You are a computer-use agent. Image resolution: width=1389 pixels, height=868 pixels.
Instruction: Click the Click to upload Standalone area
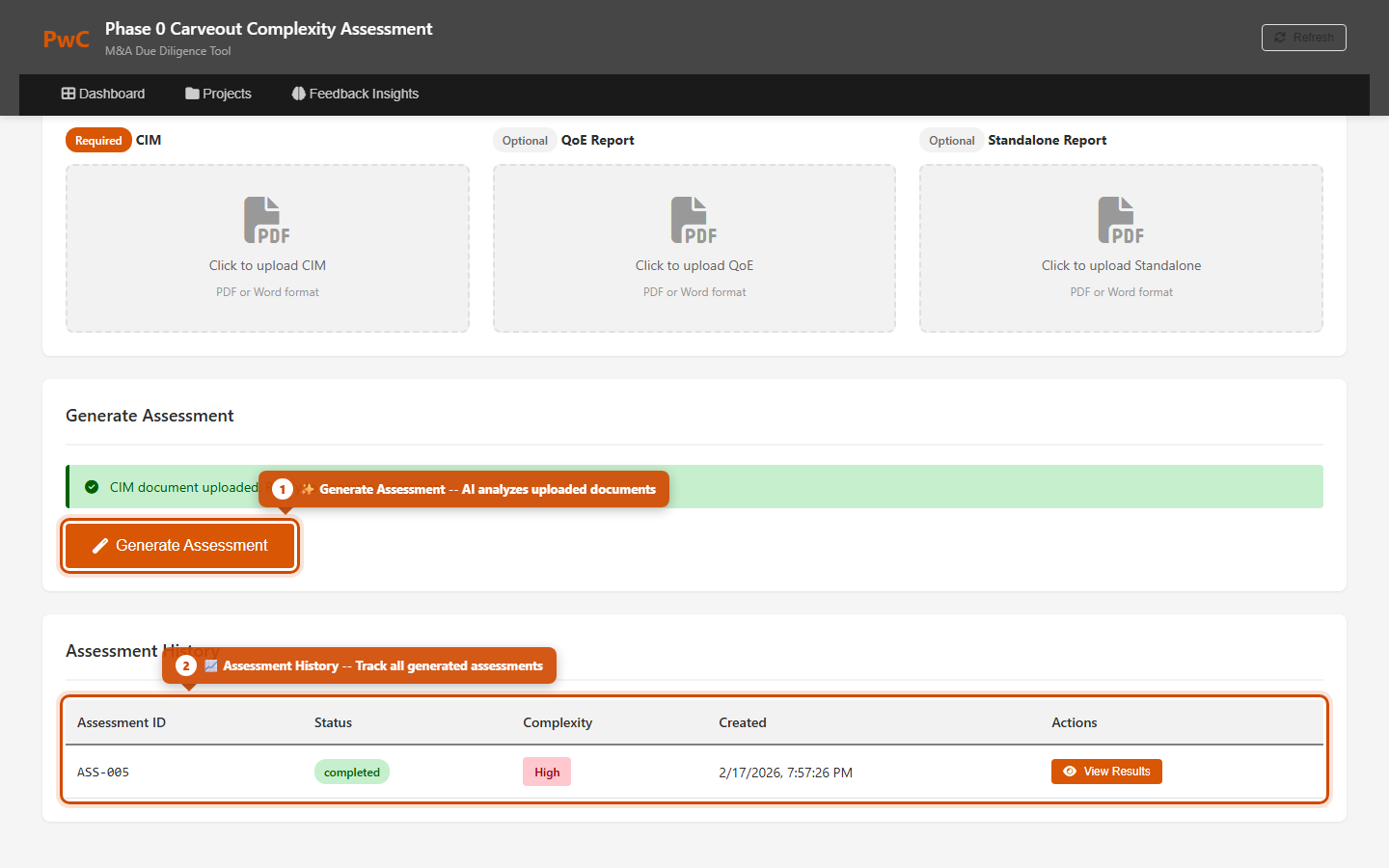point(1121,265)
